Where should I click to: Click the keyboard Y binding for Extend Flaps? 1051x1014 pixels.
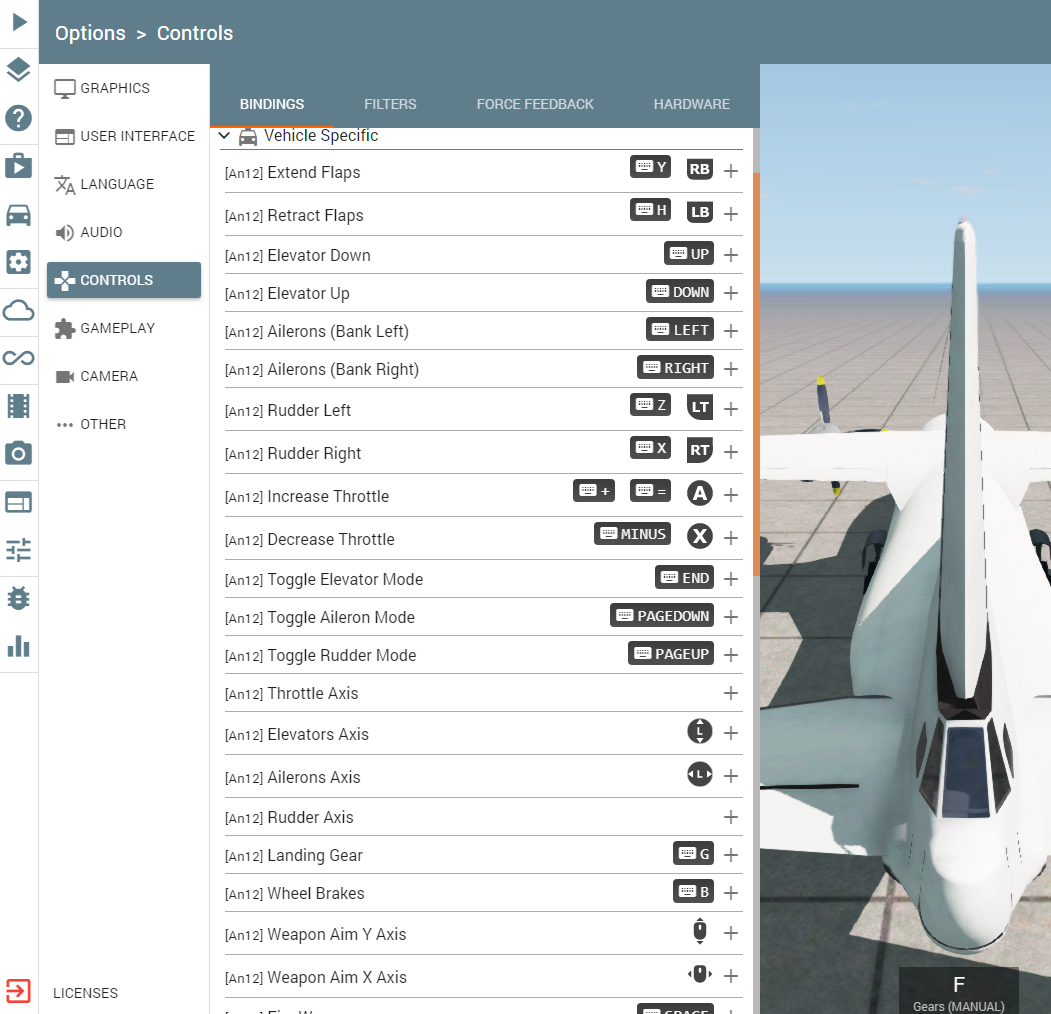click(650, 167)
